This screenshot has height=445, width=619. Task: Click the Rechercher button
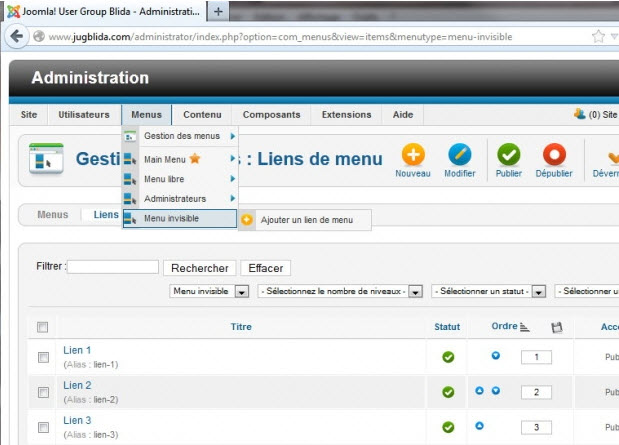point(201,268)
